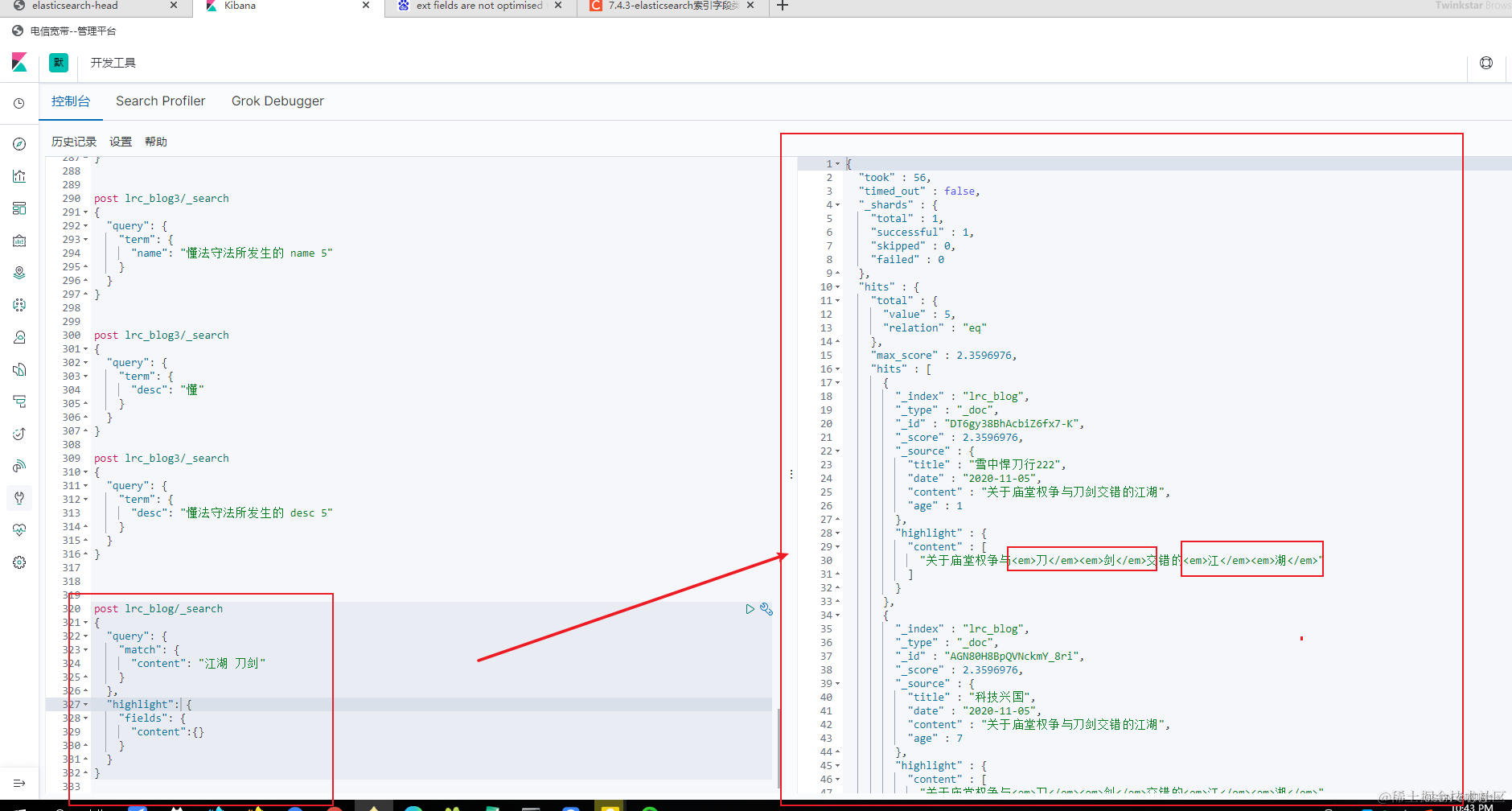The image size is (1512, 811).
Task: Send the lrc_blog/_search request with play button
Action: pyautogui.click(x=750, y=609)
